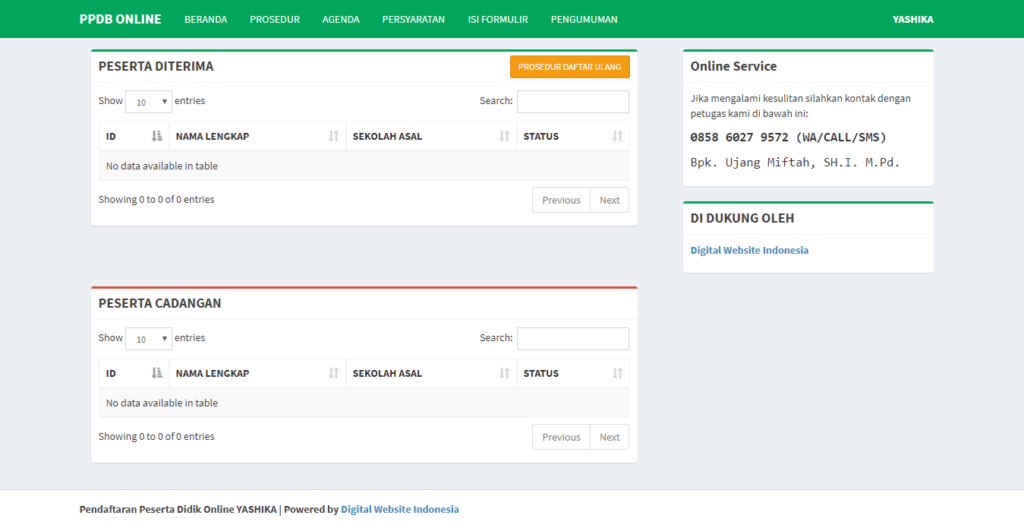
Task: Focus the Search field in Peserta Diterima
Action: pyautogui.click(x=572, y=101)
